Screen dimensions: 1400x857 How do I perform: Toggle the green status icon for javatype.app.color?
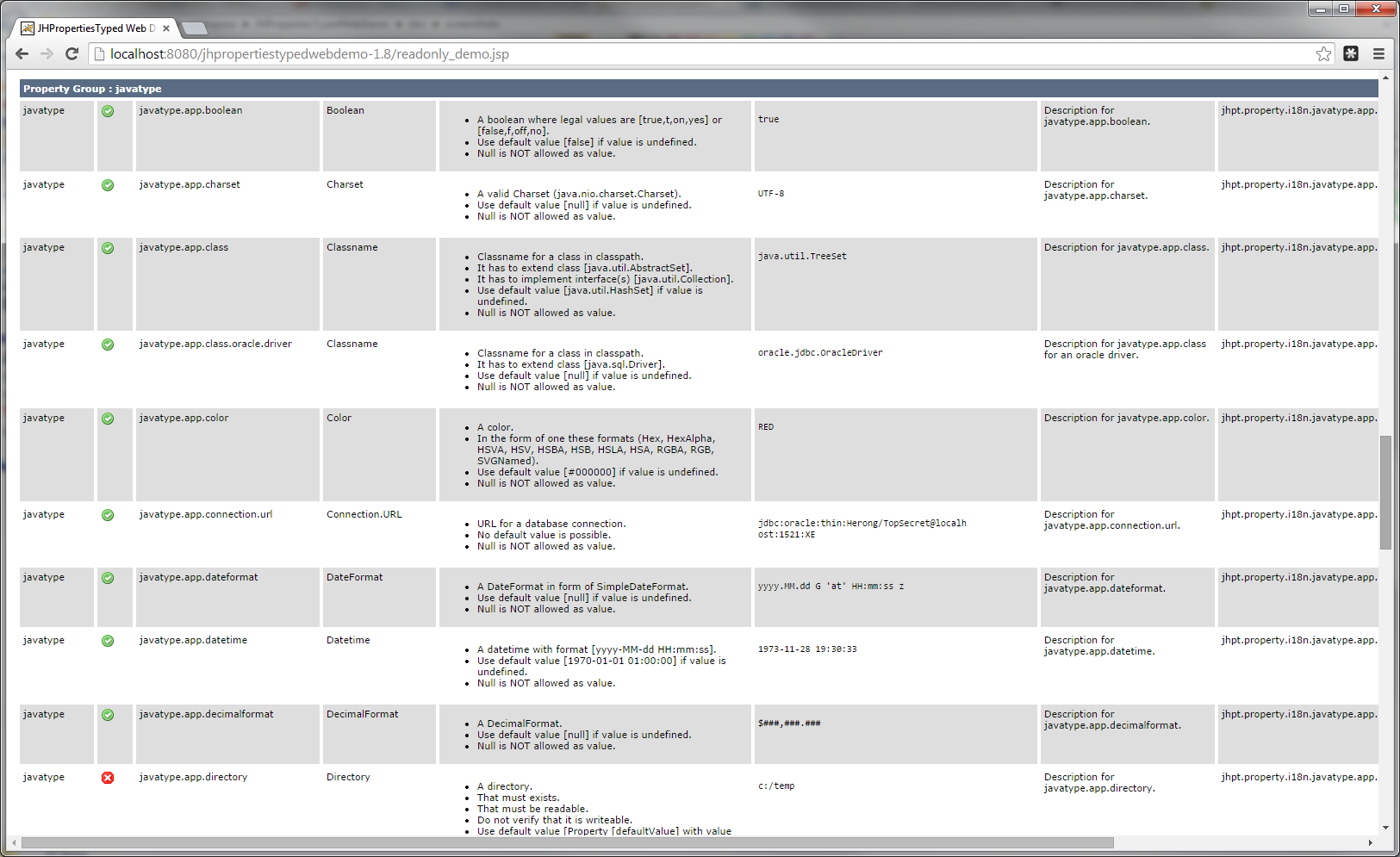point(108,419)
